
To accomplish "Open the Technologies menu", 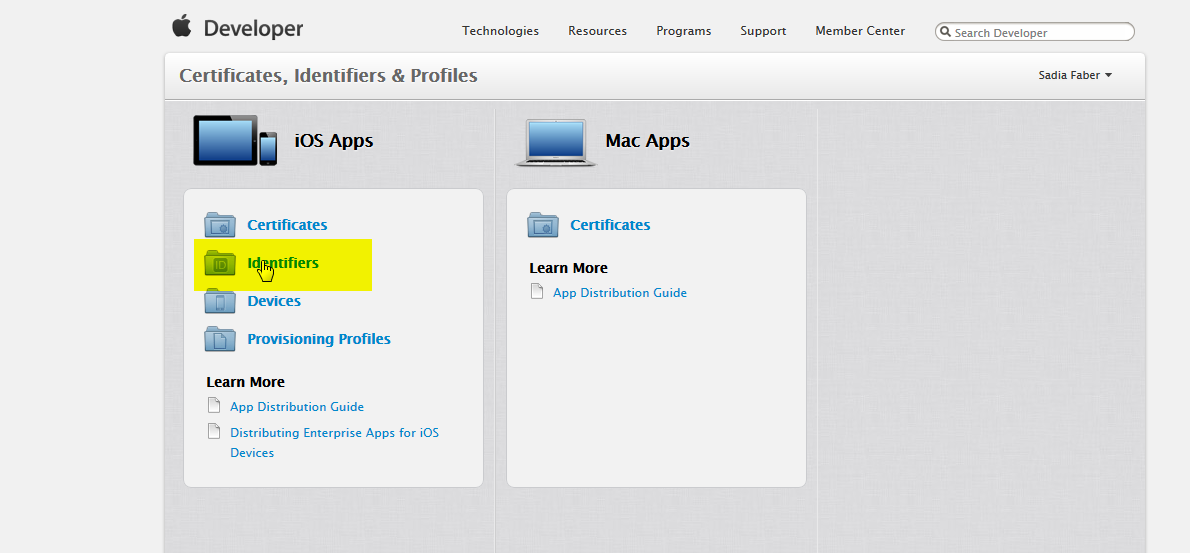I will (500, 31).
